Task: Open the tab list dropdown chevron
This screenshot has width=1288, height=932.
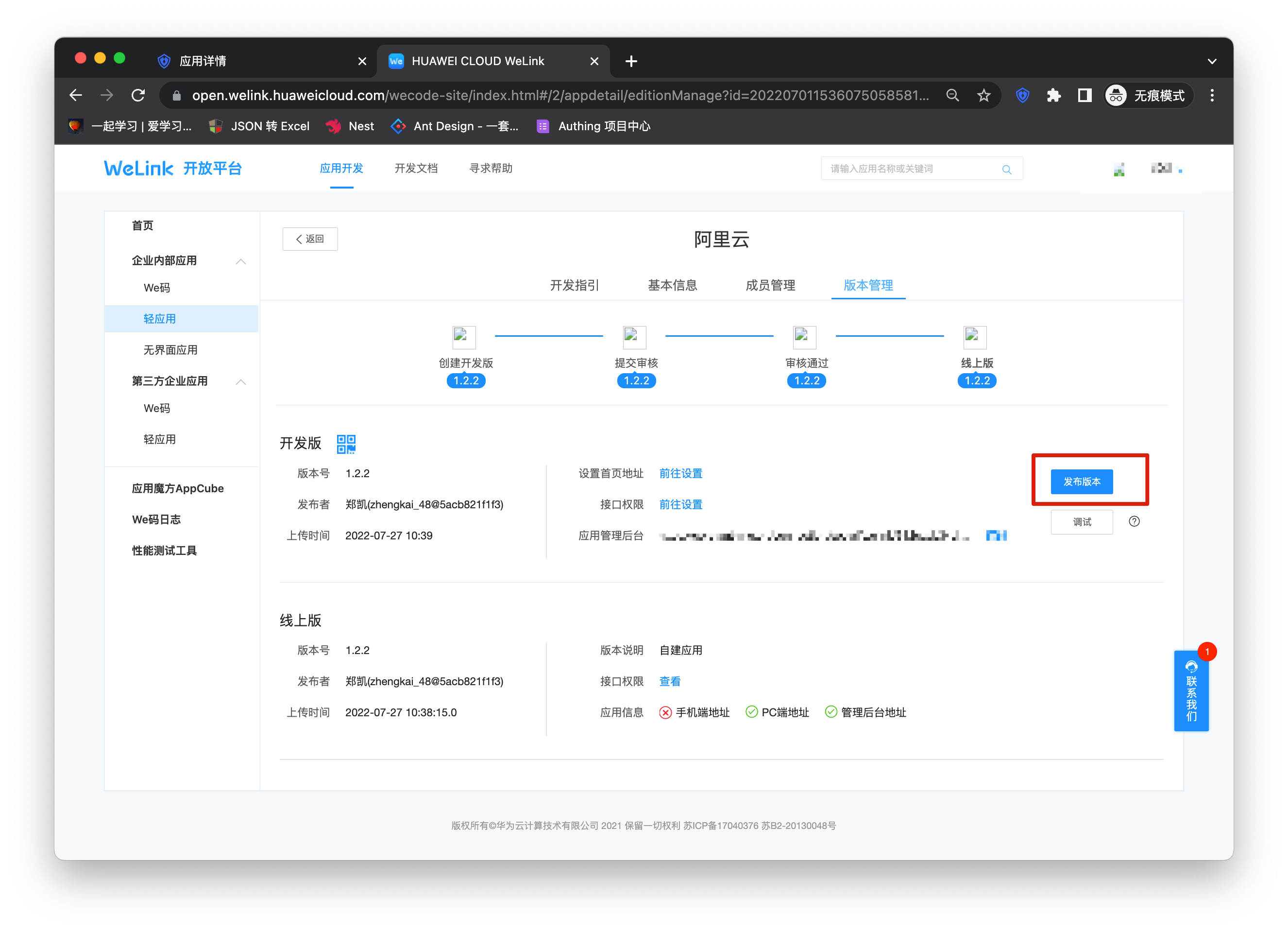Action: click(1211, 61)
